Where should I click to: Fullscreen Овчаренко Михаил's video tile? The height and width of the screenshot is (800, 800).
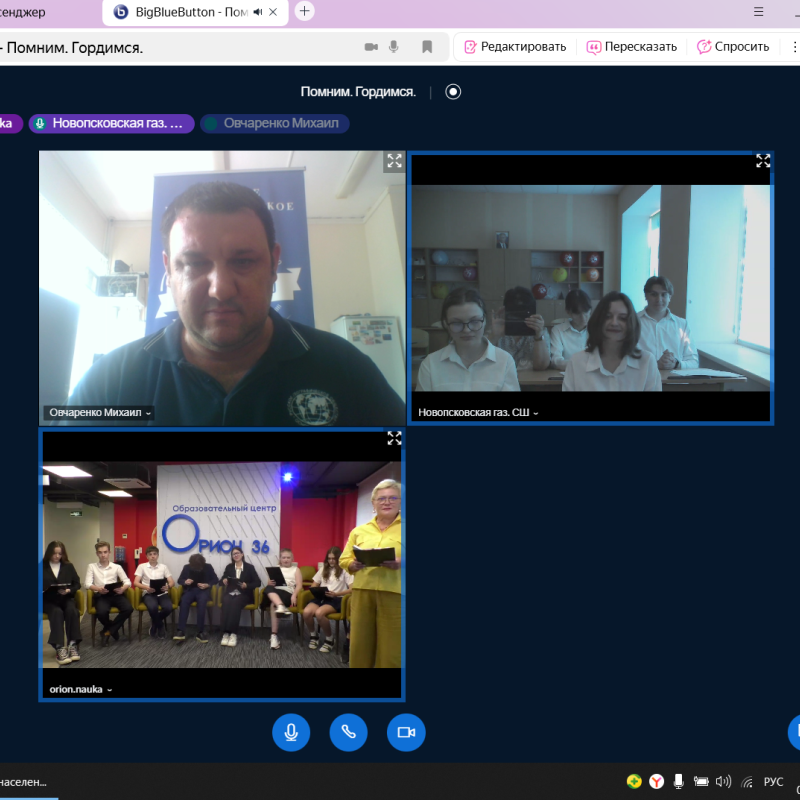tap(394, 161)
